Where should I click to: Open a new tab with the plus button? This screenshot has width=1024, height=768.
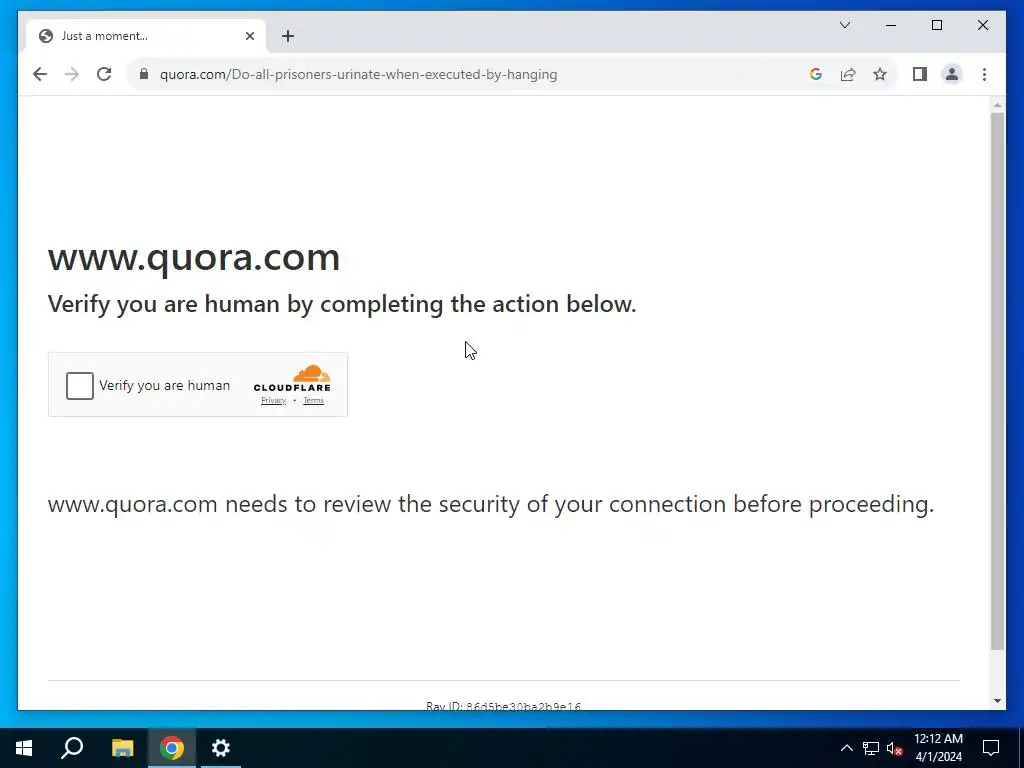coord(288,36)
